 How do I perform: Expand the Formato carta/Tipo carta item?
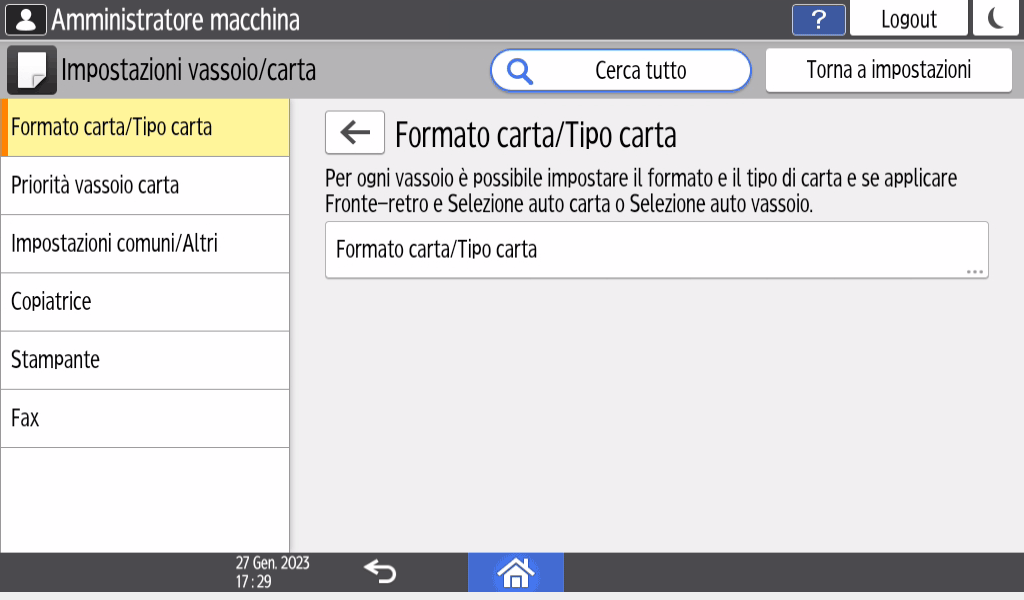(656, 249)
